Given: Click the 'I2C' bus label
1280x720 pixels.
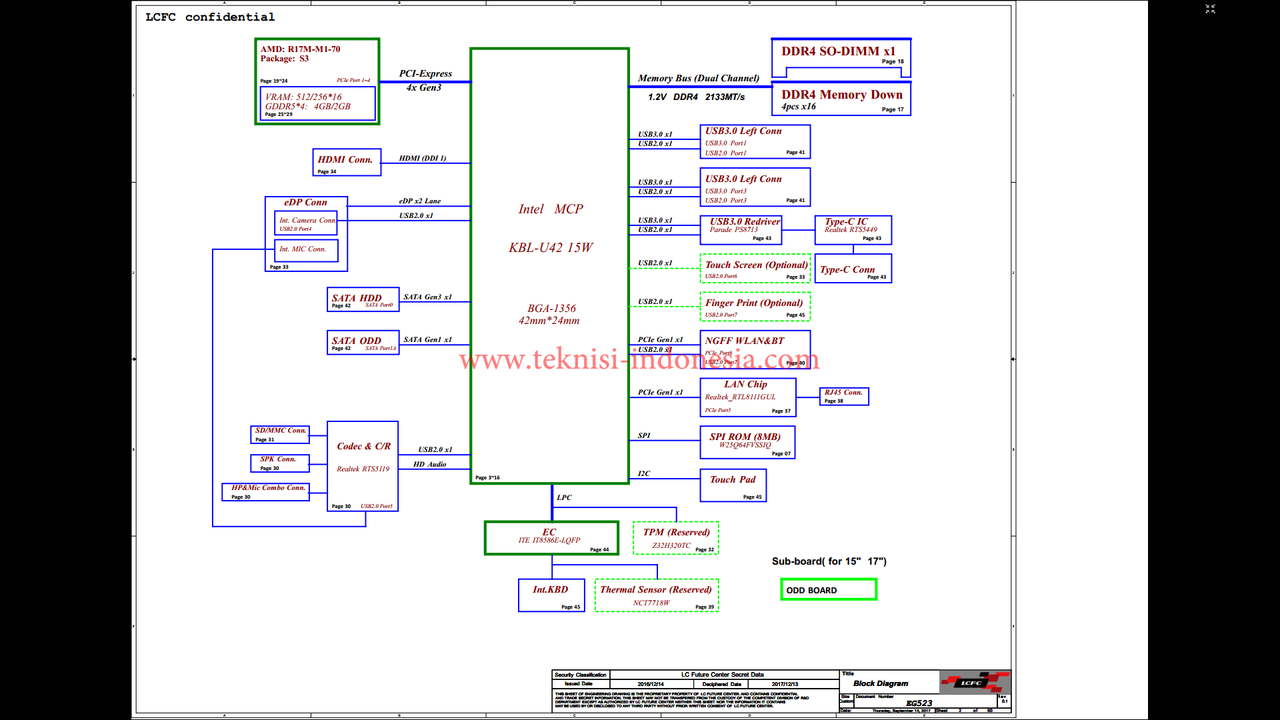Looking at the screenshot, I should (644, 473).
